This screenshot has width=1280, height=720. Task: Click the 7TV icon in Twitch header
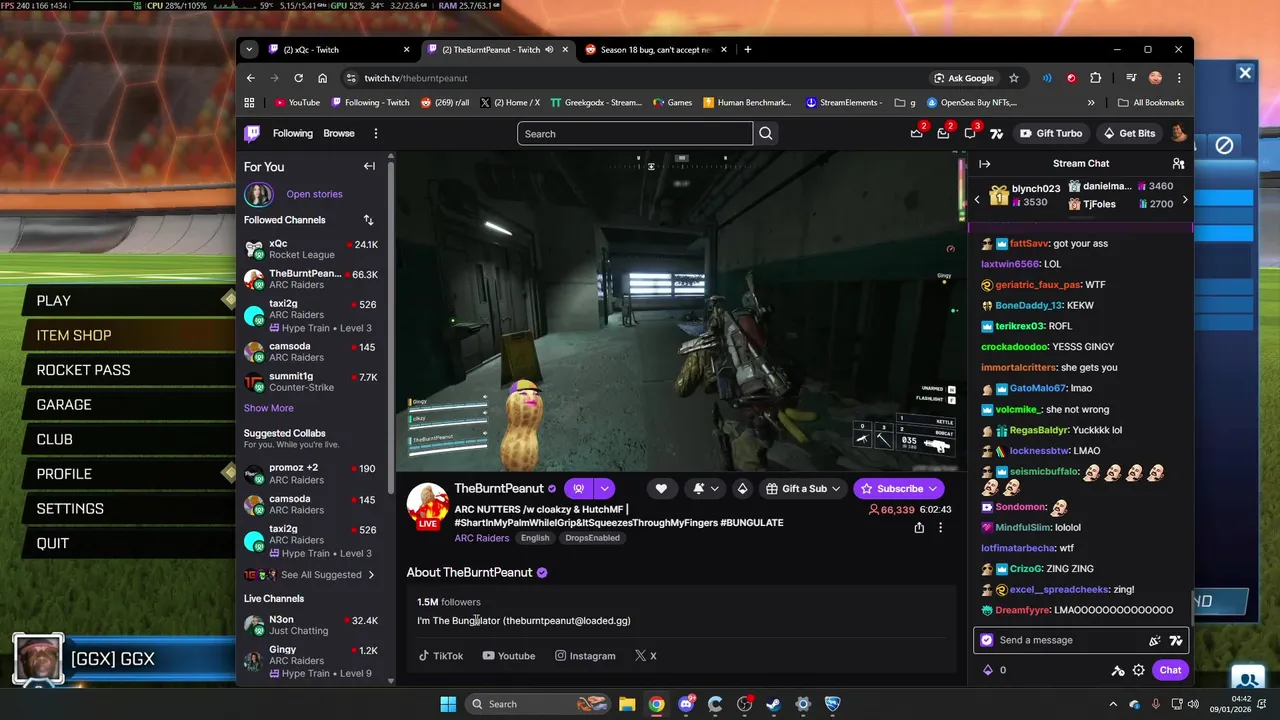(996, 134)
